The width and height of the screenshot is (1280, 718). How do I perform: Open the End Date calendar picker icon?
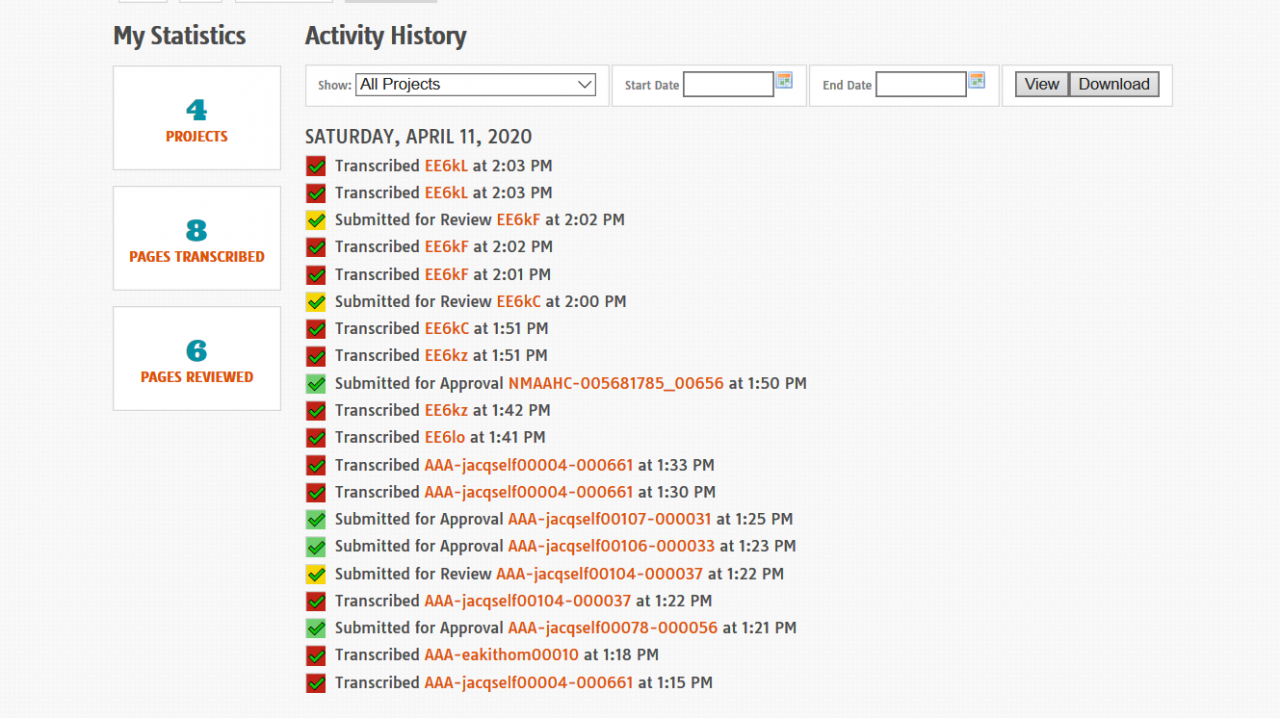[x=977, y=80]
